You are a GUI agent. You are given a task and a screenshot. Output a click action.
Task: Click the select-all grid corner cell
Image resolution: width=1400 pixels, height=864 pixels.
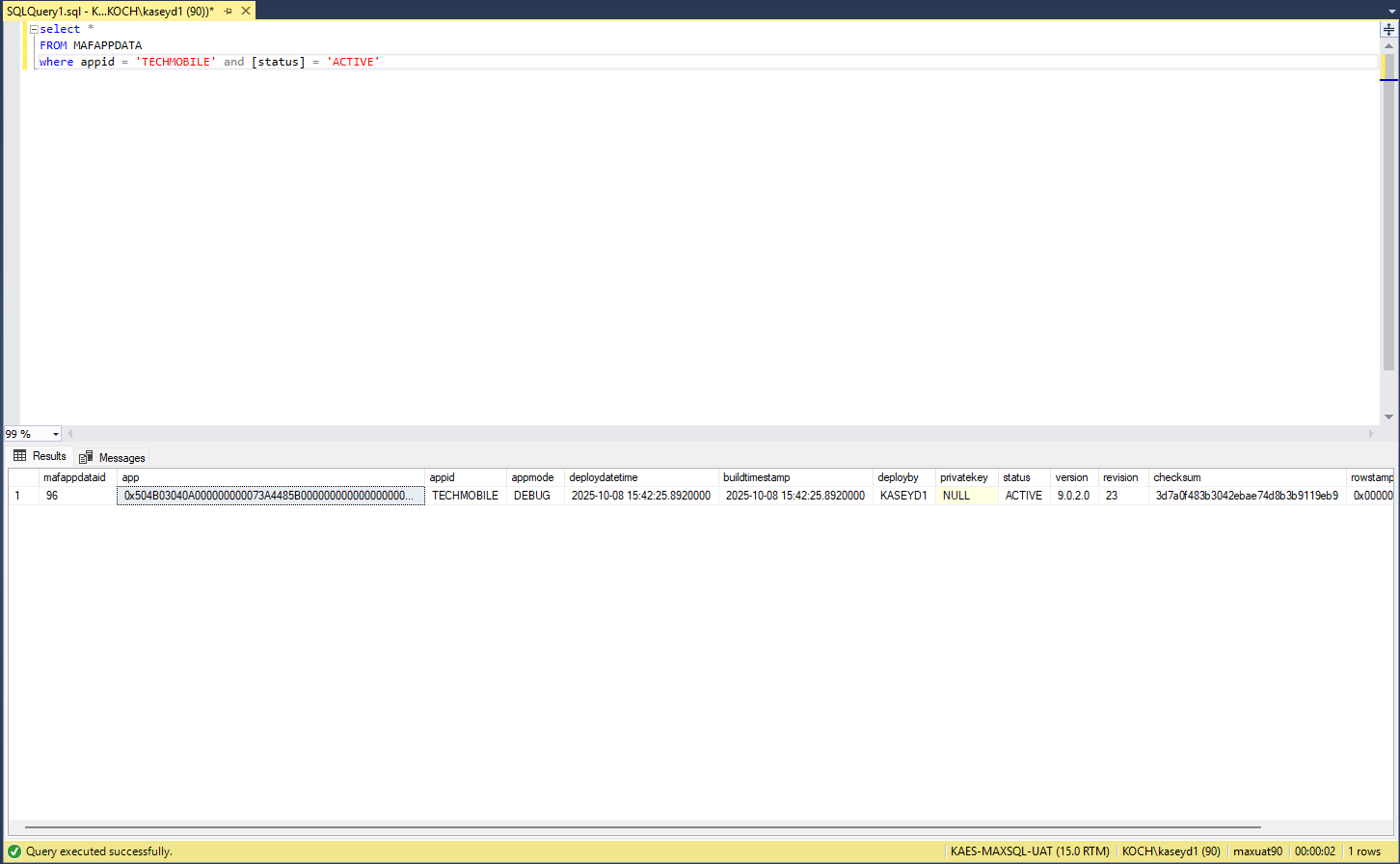(24, 477)
